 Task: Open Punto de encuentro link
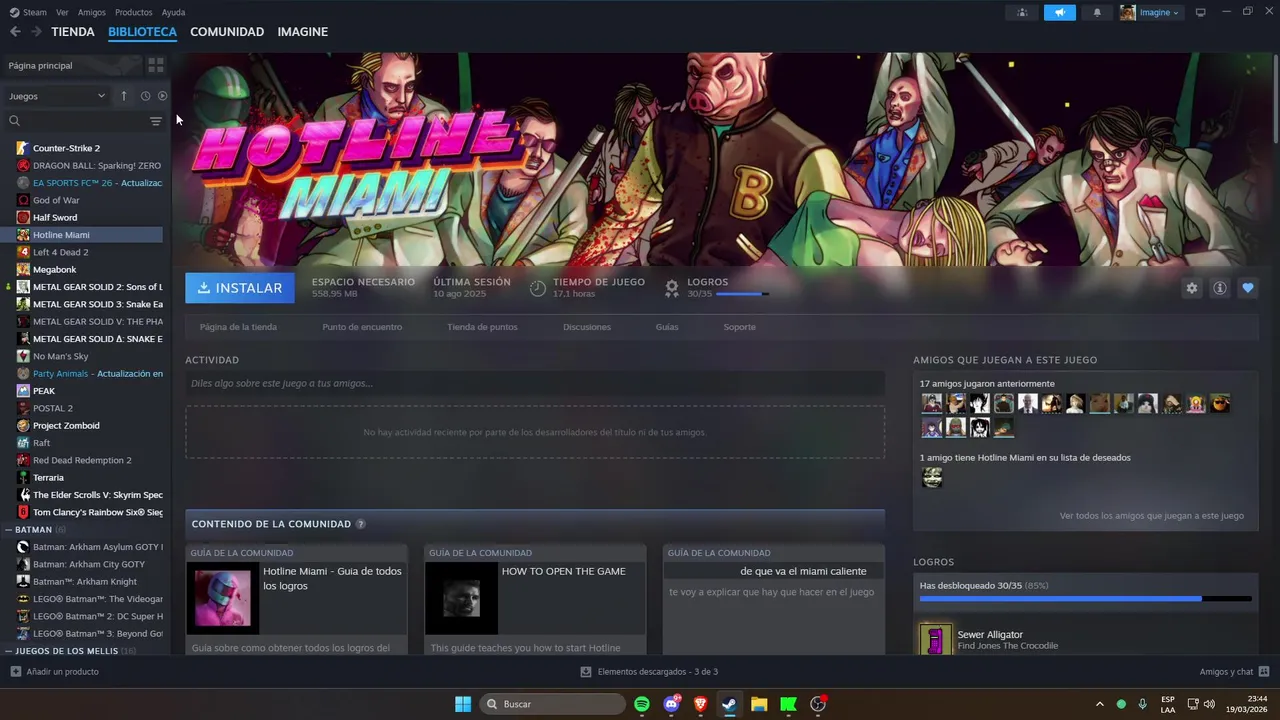coord(362,327)
